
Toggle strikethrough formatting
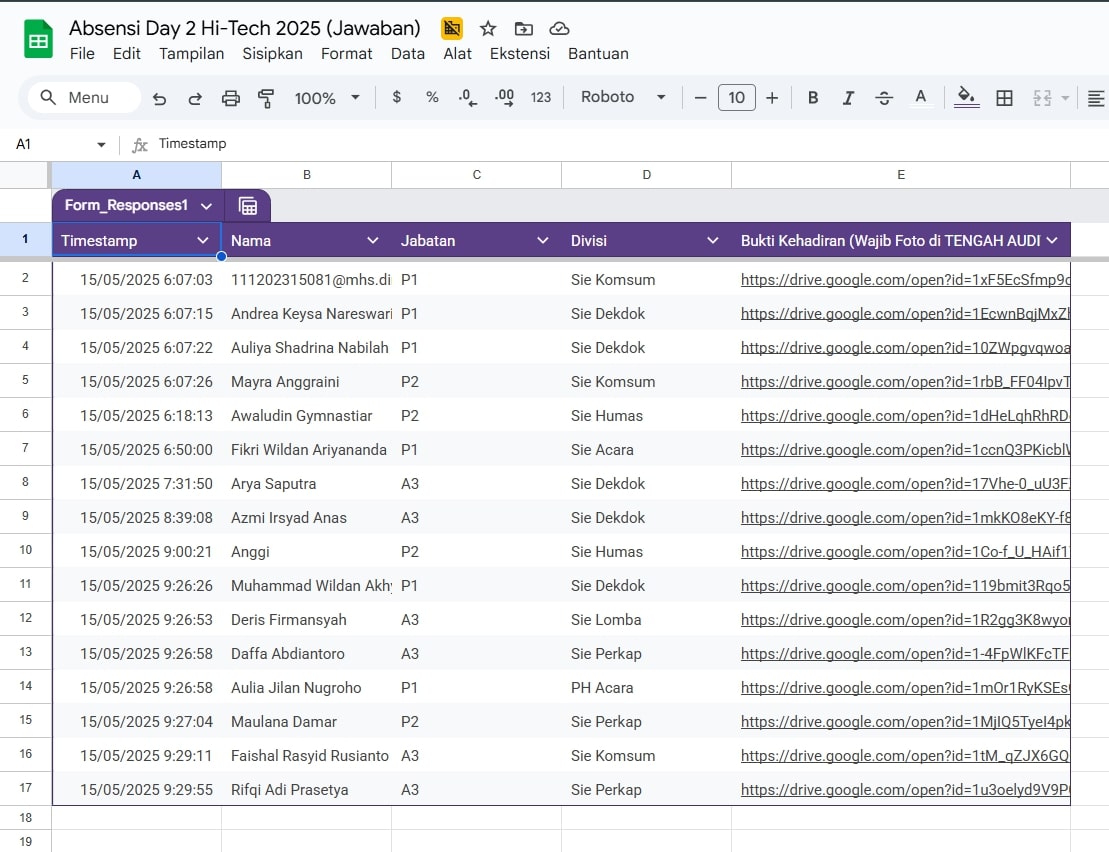[x=884, y=98]
